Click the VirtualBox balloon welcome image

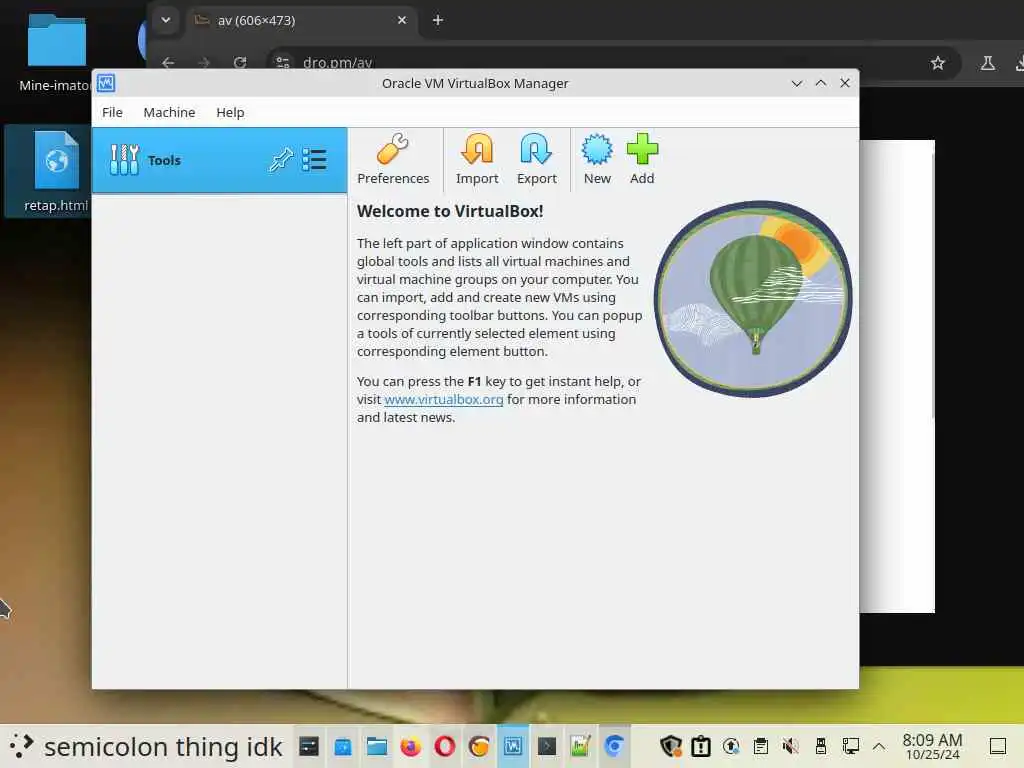(753, 298)
